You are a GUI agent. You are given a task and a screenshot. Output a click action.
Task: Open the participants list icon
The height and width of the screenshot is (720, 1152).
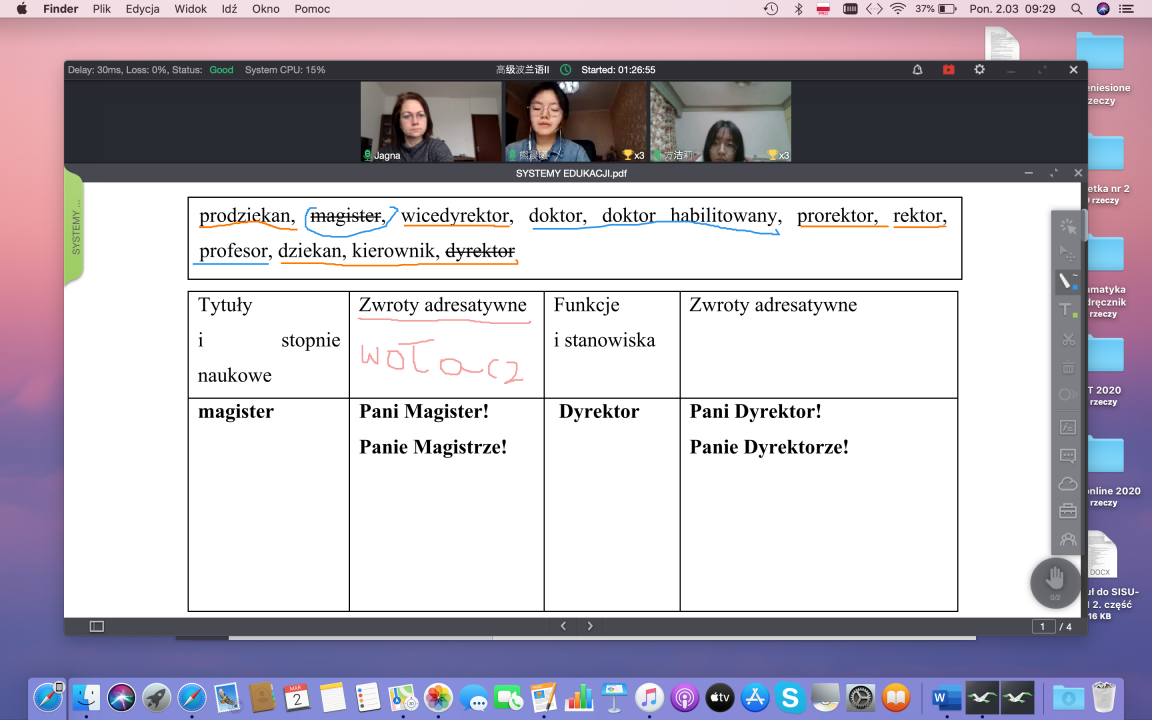coord(1067,540)
